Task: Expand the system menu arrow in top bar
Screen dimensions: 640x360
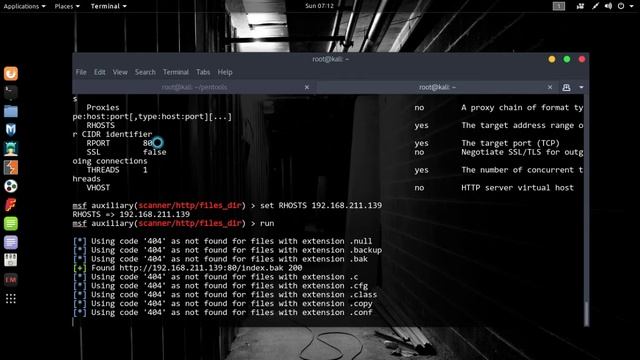Action: coord(631,6)
